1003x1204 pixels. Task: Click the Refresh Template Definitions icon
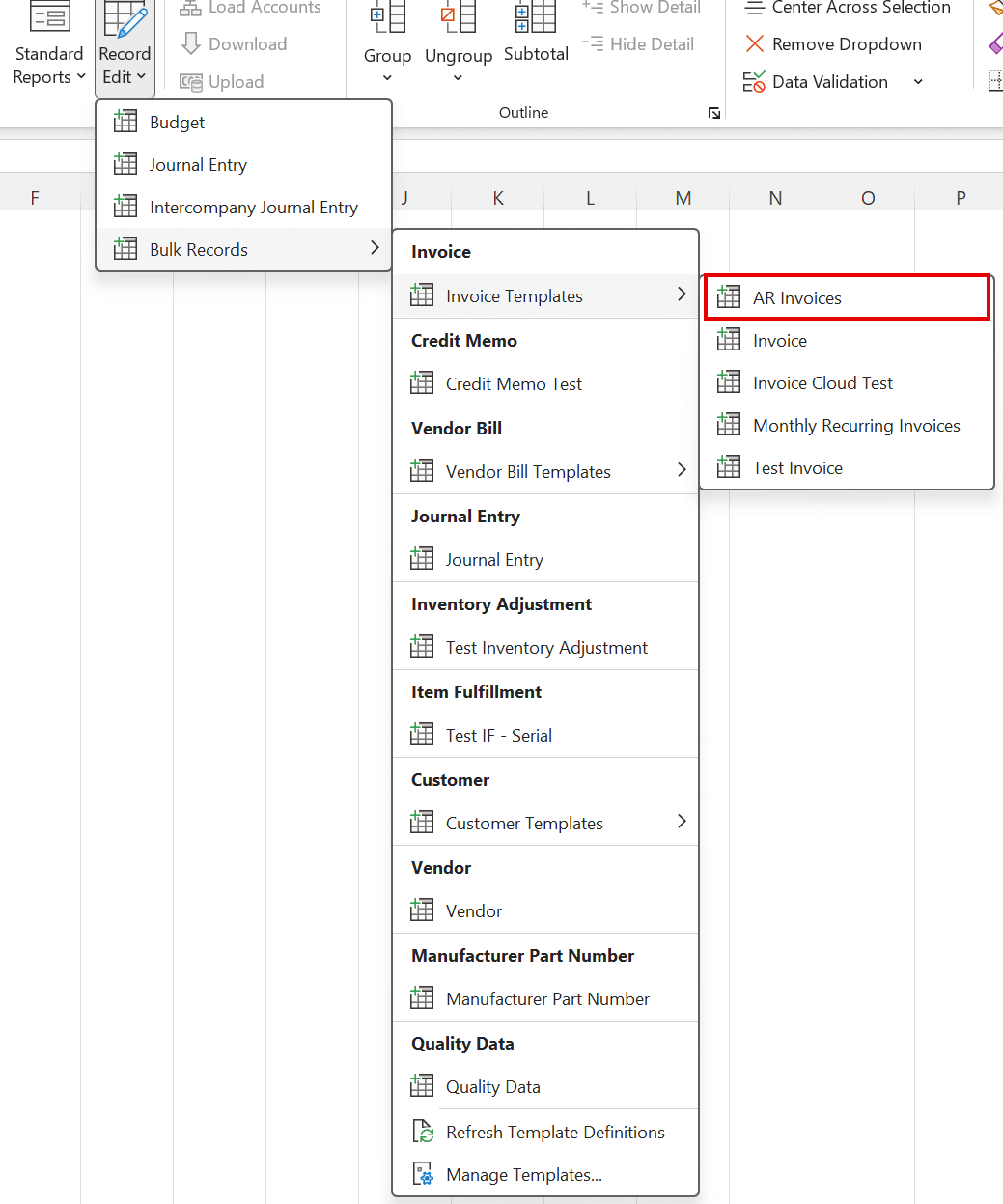(423, 1132)
